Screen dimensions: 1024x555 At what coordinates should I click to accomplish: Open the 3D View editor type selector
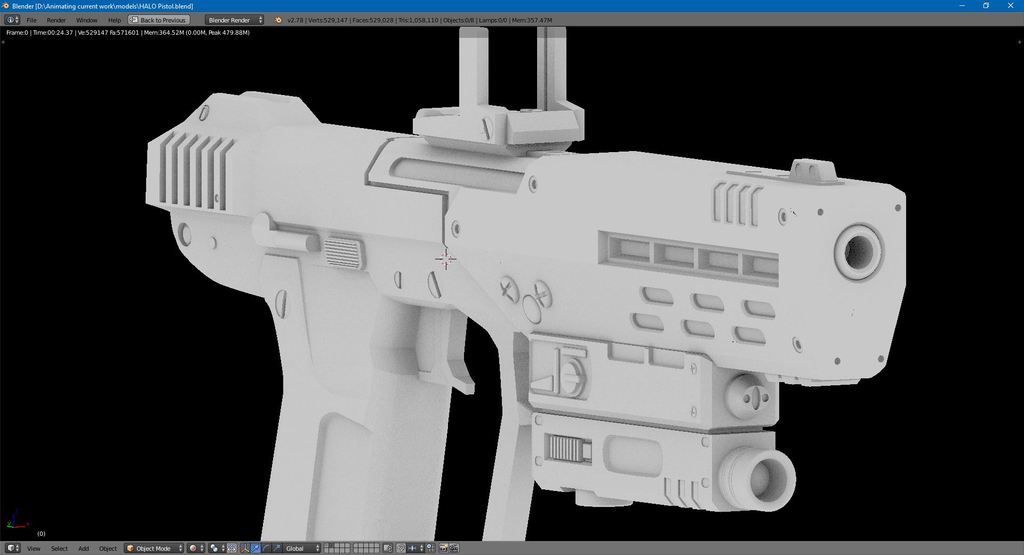click(13, 548)
